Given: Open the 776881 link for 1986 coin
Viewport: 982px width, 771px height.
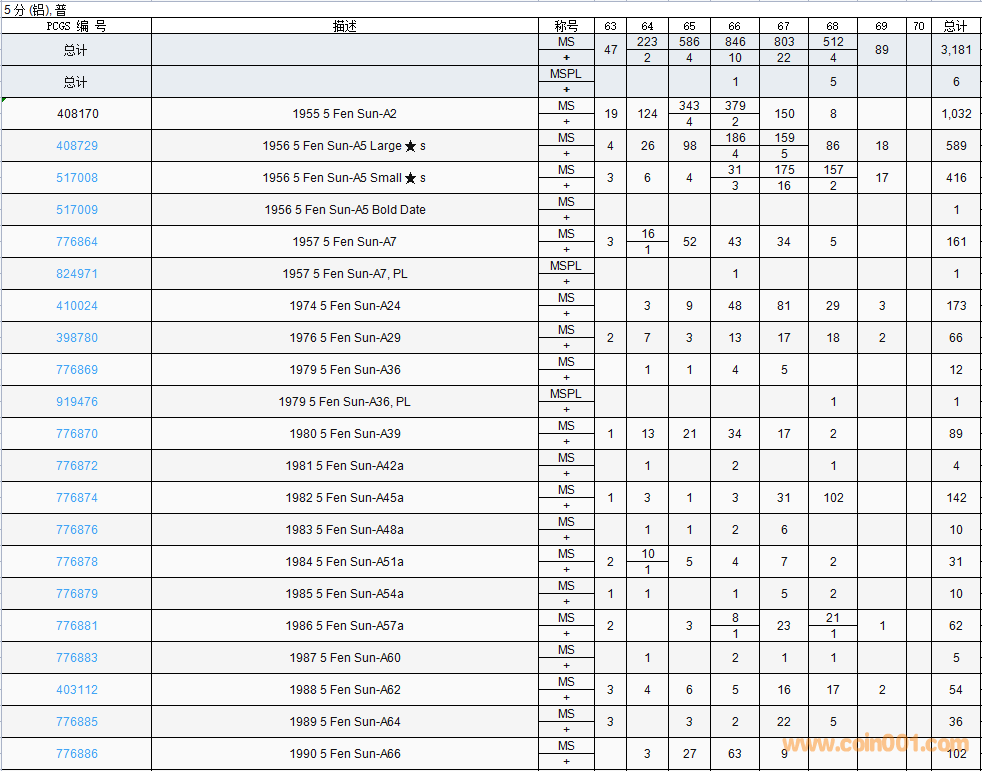Looking at the screenshot, I should click(x=77, y=626).
